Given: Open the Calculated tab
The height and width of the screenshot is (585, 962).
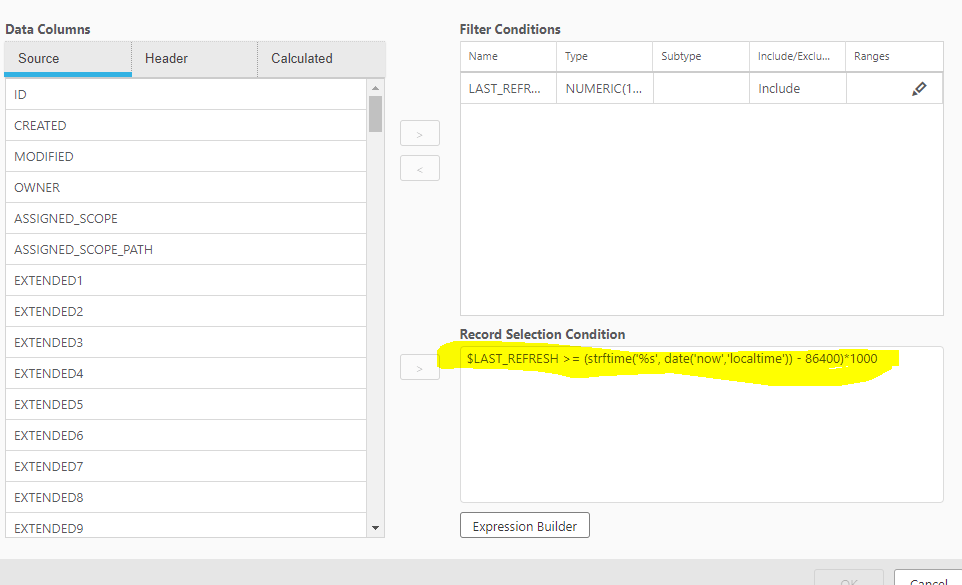Looking at the screenshot, I should (x=320, y=58).
